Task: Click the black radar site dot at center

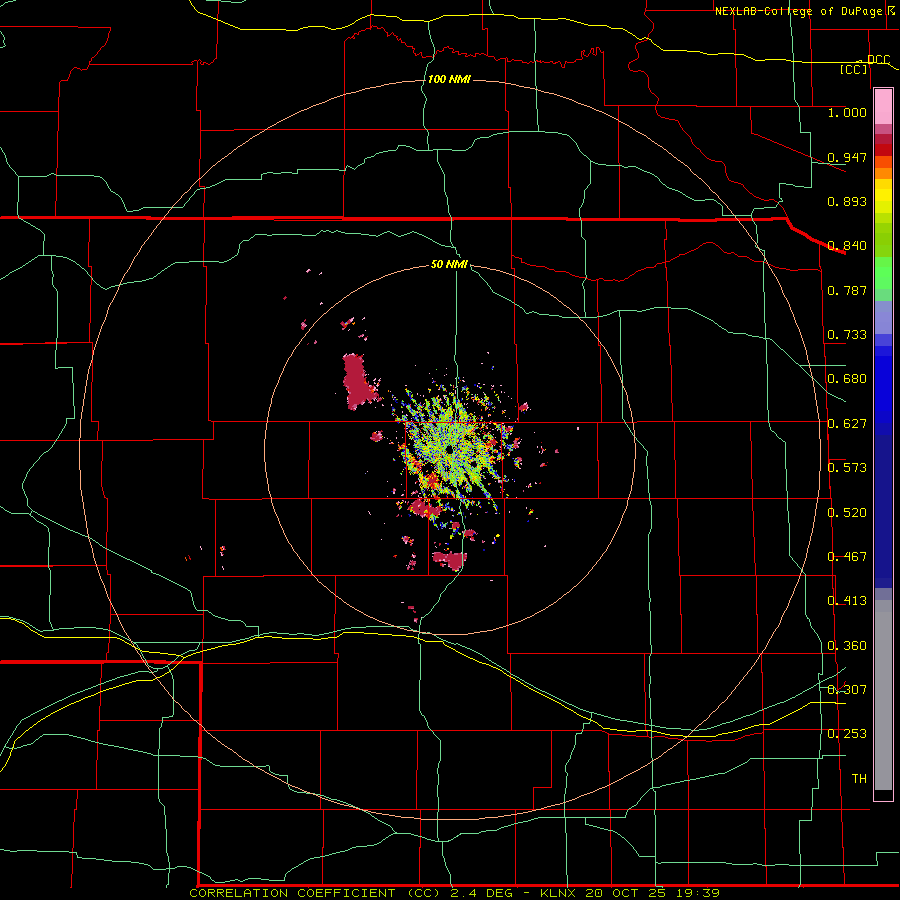Action: click(x=448, y=449)
